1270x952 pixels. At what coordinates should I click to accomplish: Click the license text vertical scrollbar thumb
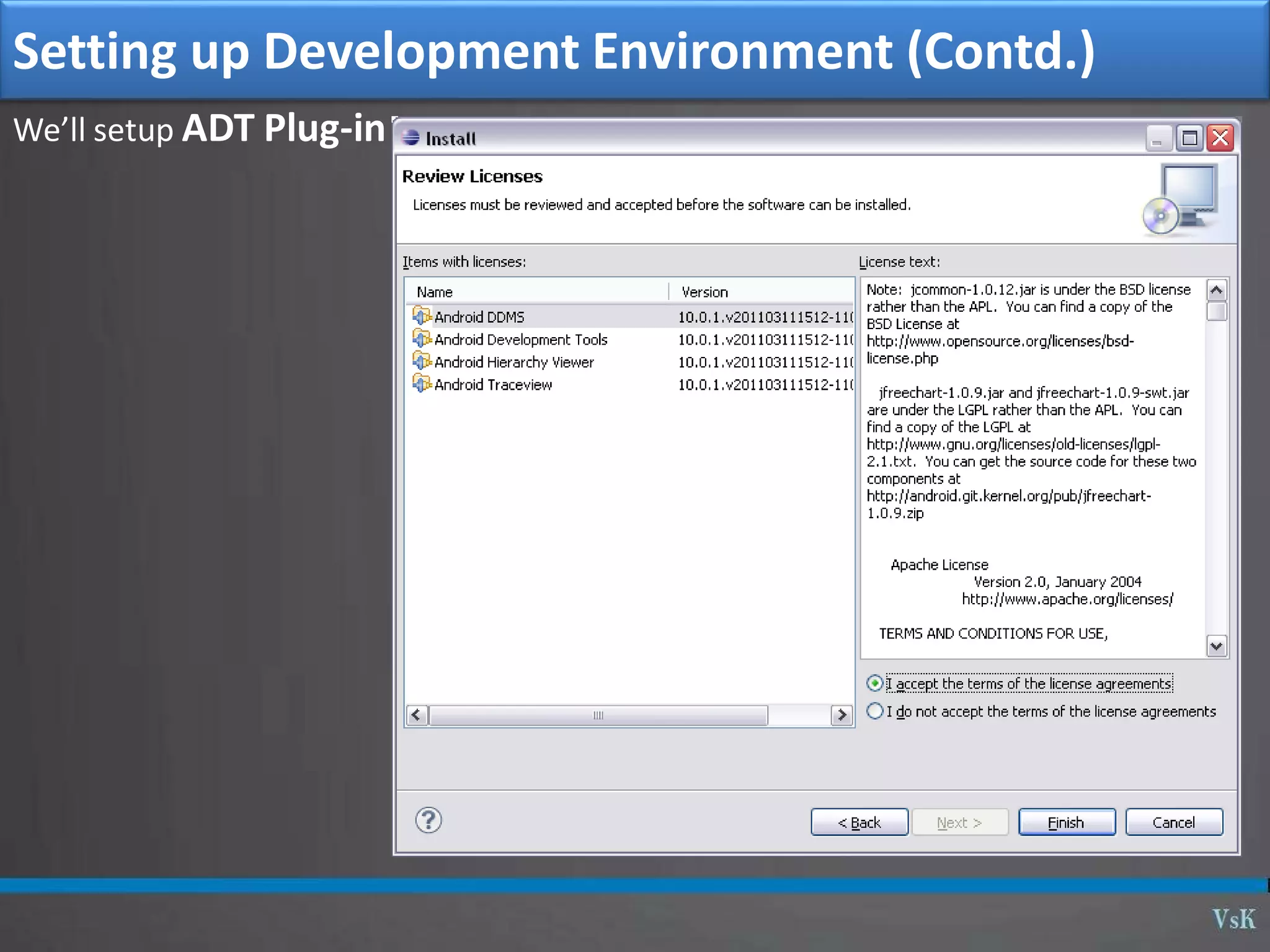[x=1217, y=311]
